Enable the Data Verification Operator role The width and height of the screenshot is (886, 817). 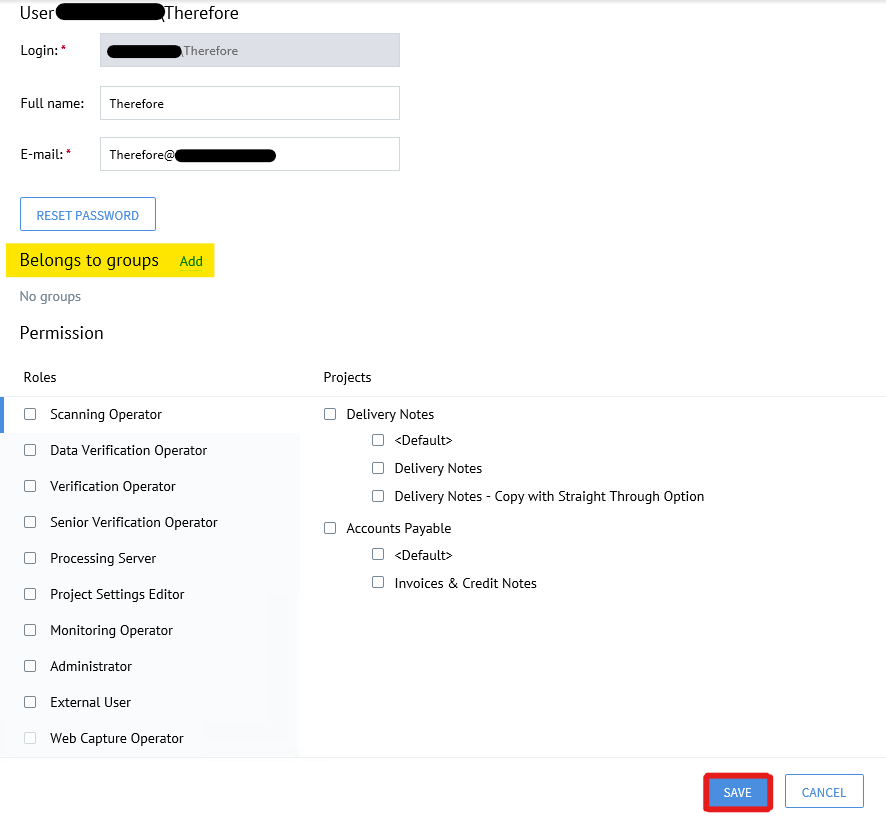[x=30, y=450]
